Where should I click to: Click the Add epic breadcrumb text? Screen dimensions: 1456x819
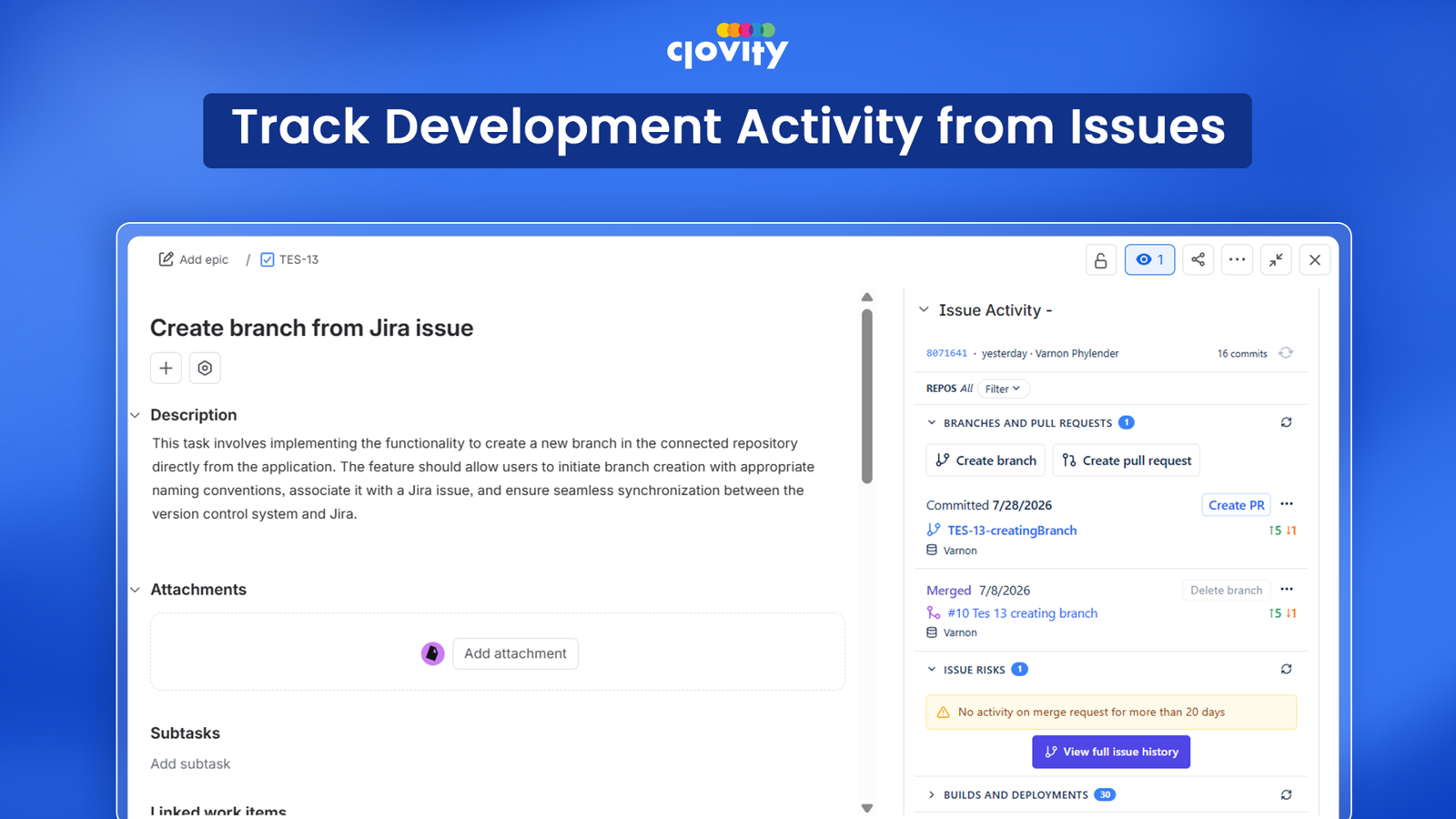204,259
